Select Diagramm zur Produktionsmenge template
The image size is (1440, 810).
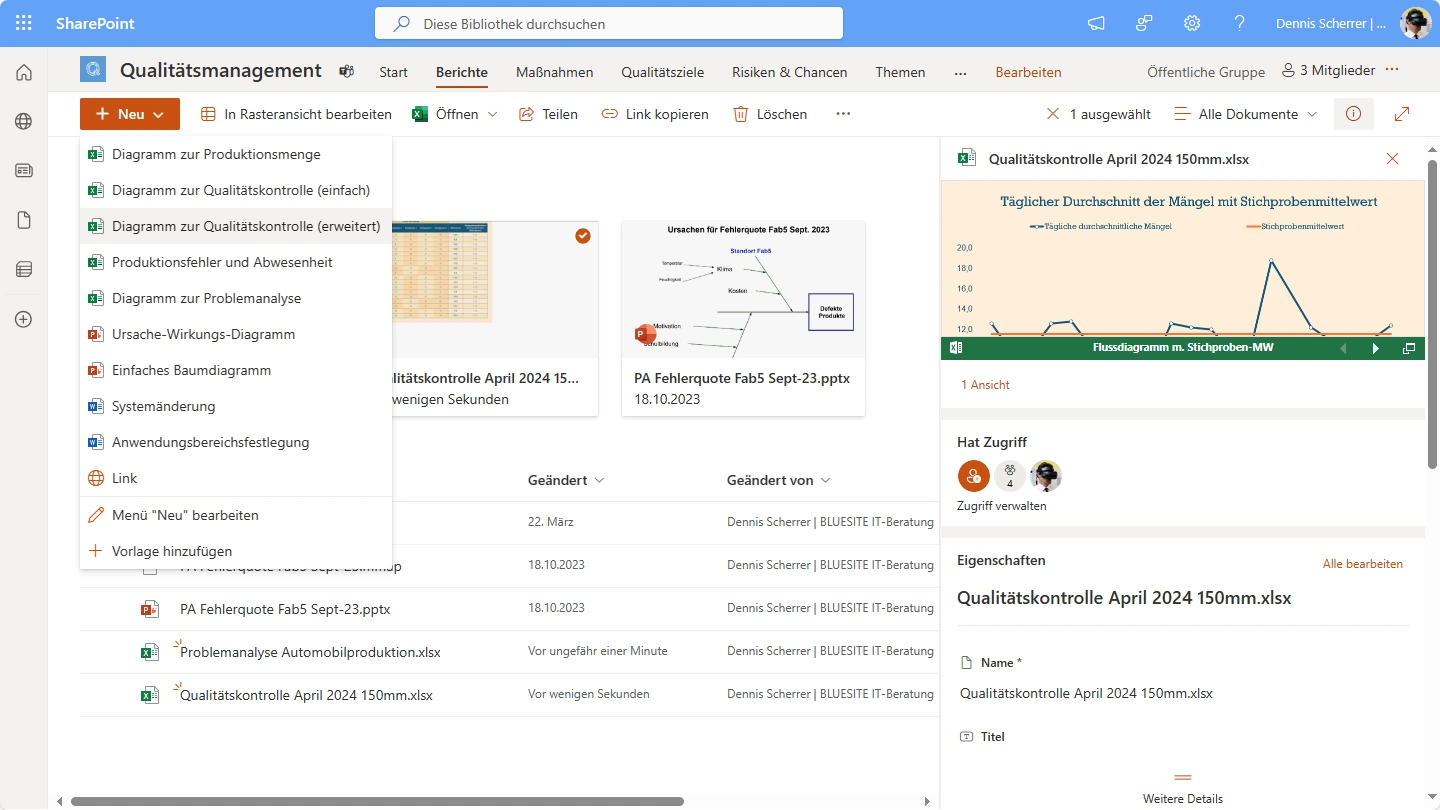[236, 154]
